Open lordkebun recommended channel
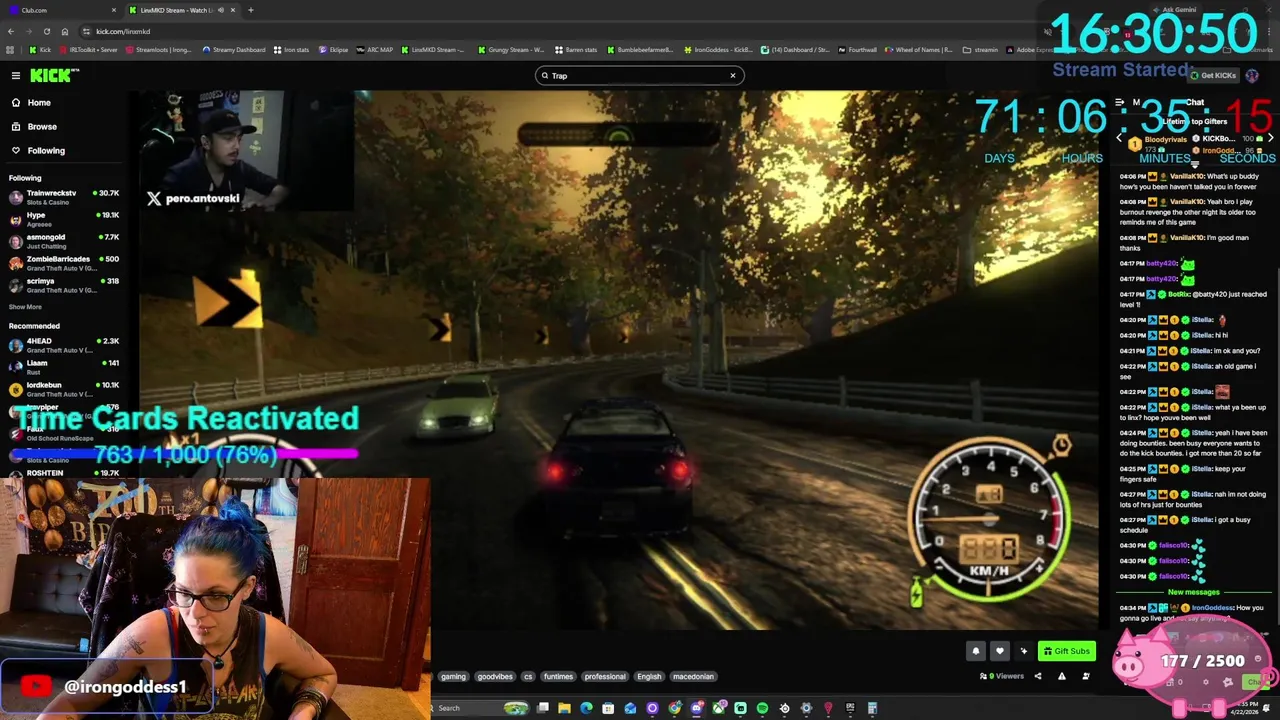 [64, 389]
